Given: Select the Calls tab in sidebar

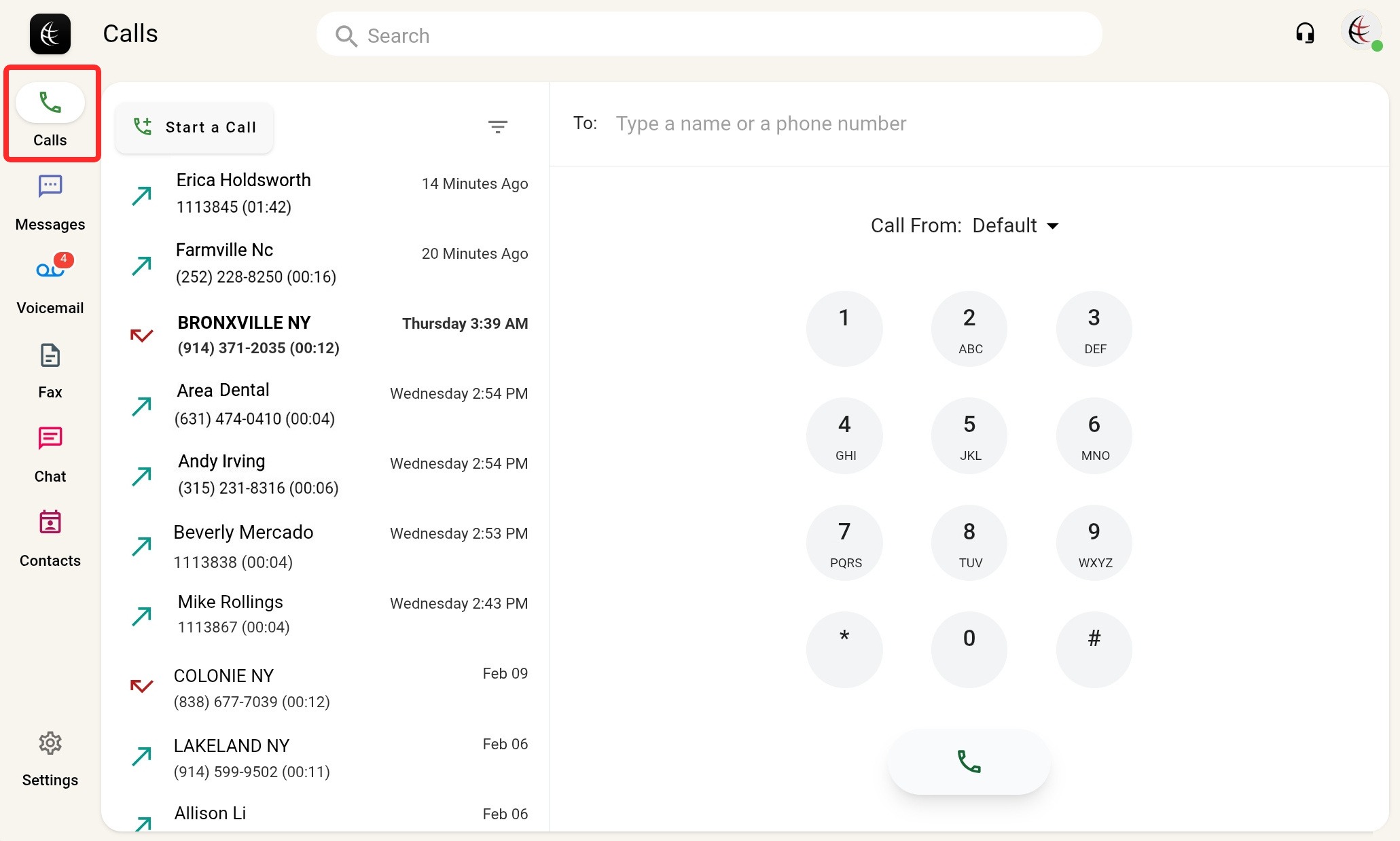Looking at the screenshot, I should pos(50,115).
